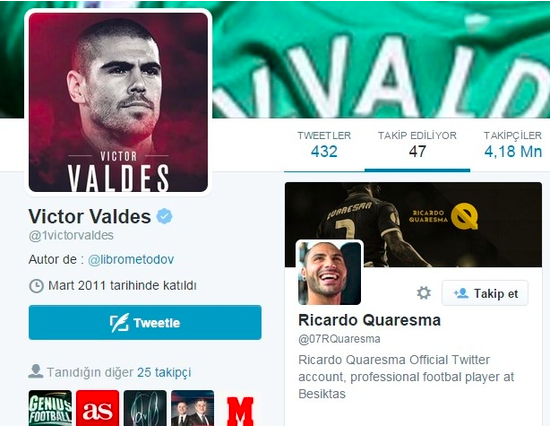The height and width of the screenshot is (431, 550).
Task: Open Ricardo Quaresma's profile name link
Action: (369, 320)
